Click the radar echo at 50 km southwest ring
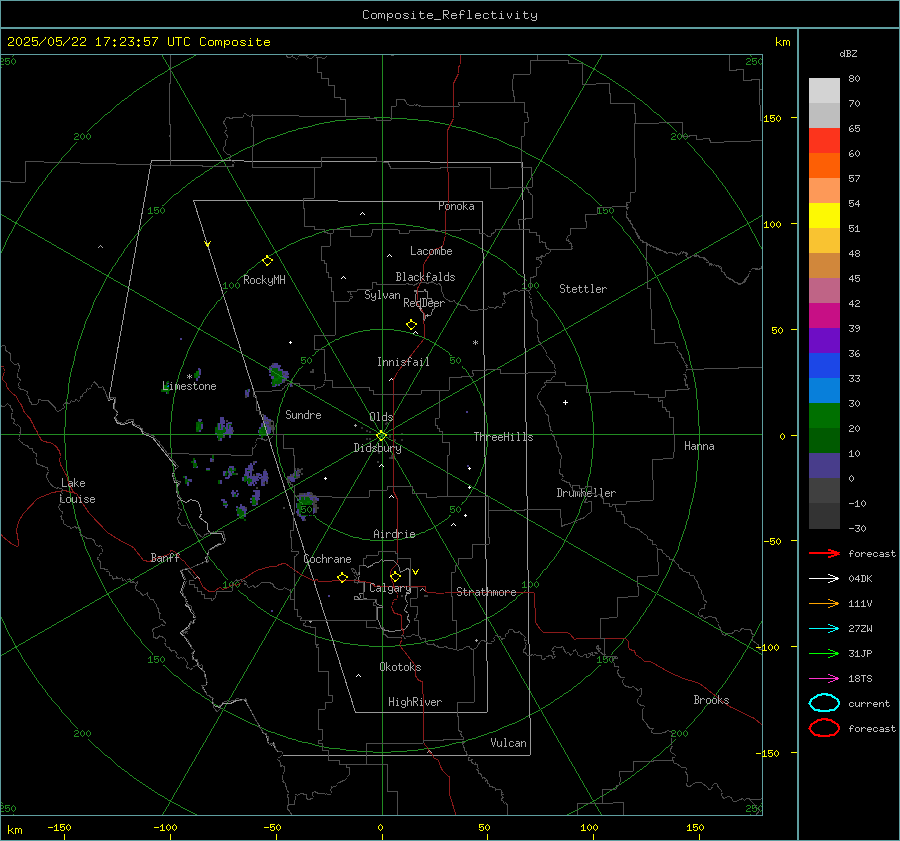Viewport: 900px width, 841px height. pos(307,505)
